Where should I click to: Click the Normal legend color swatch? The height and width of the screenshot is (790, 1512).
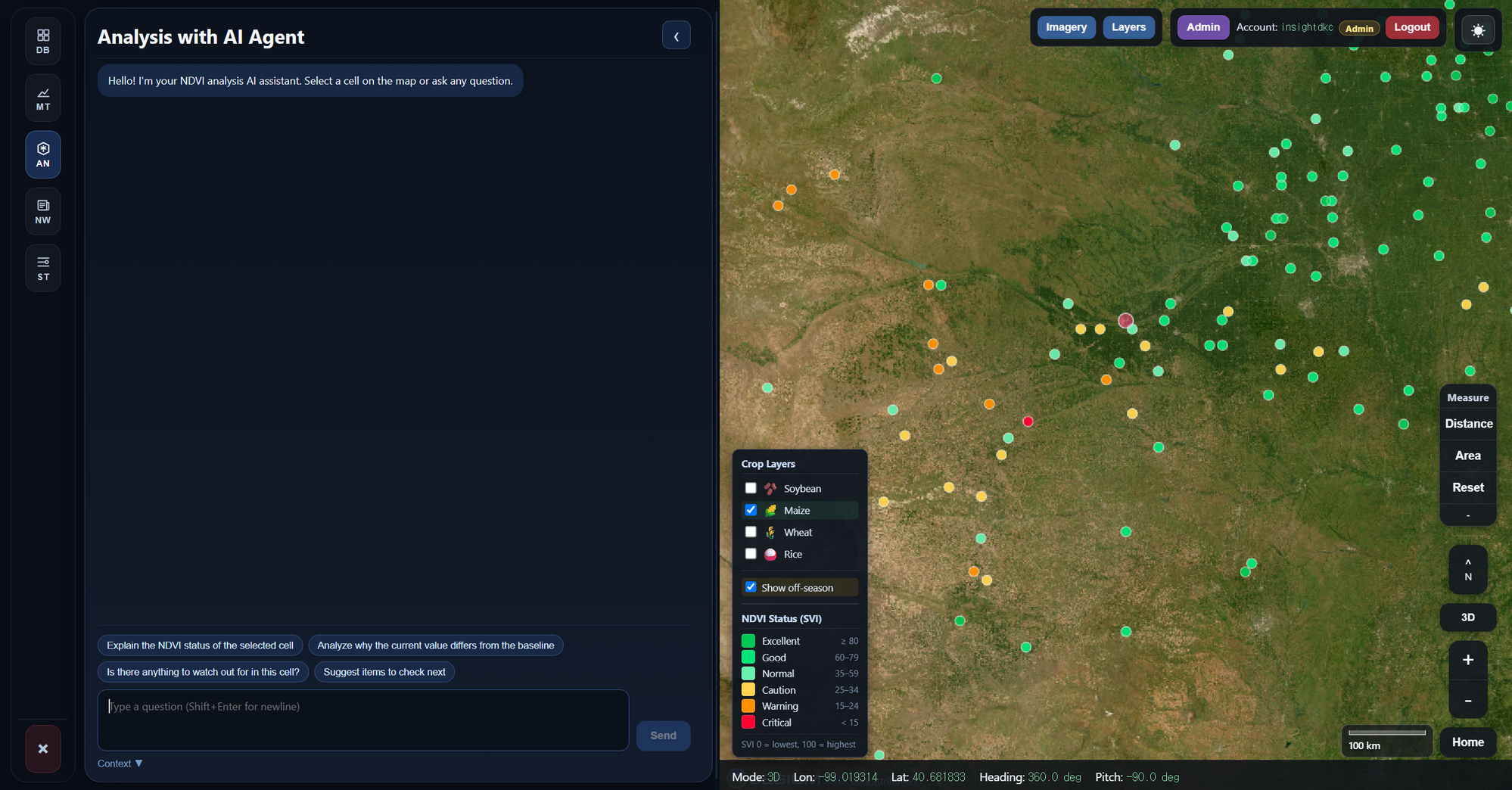[748, 673]
